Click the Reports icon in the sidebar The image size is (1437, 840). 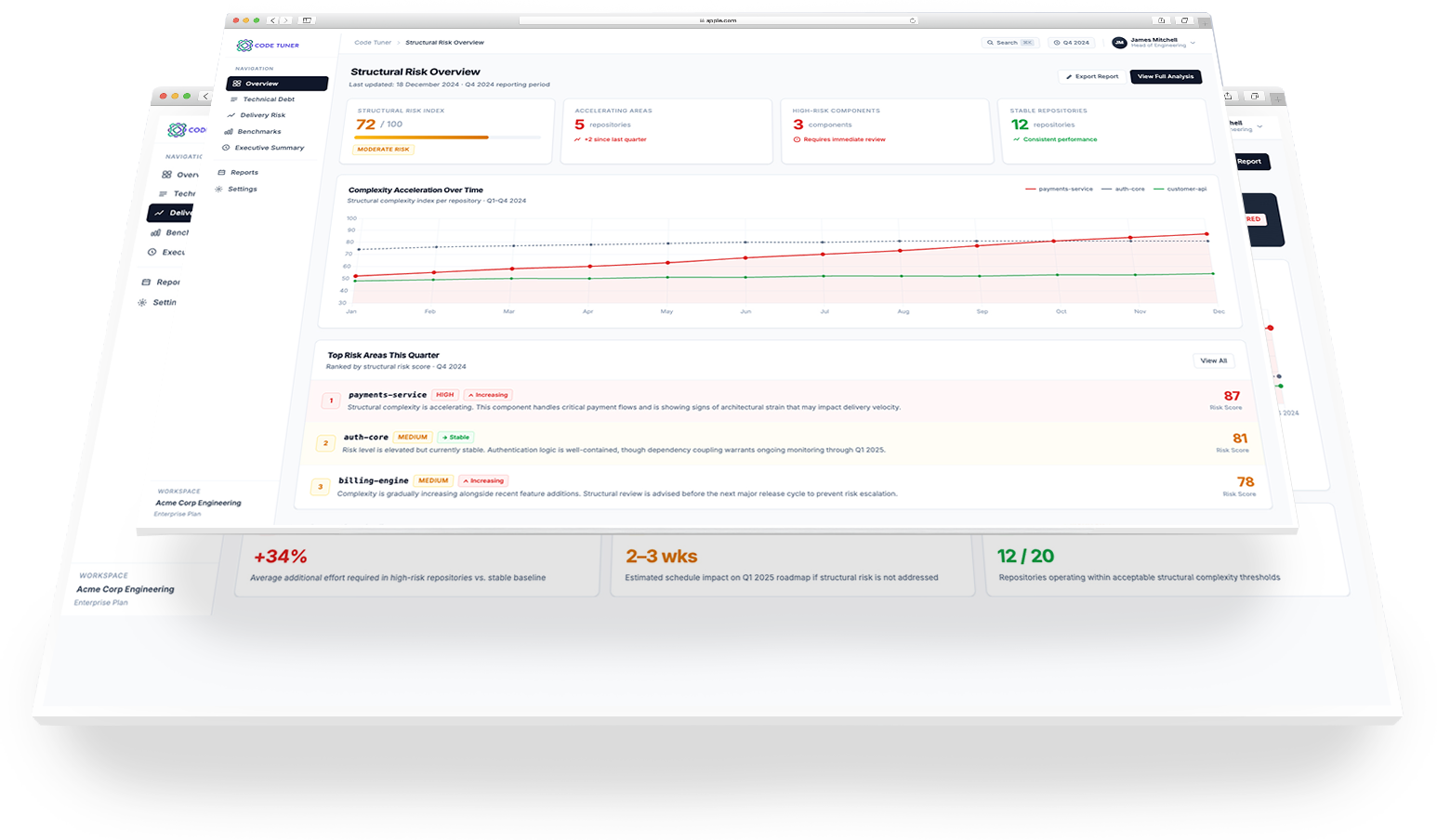pos(221,173)
